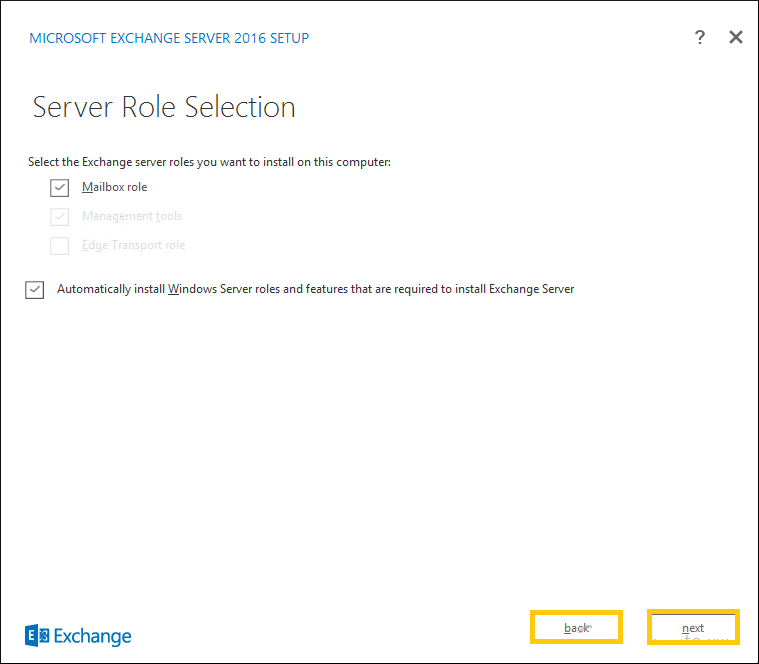Click the Exchange logo icon
Viewport: 759px width, 664px height.
tap(37, 635)
